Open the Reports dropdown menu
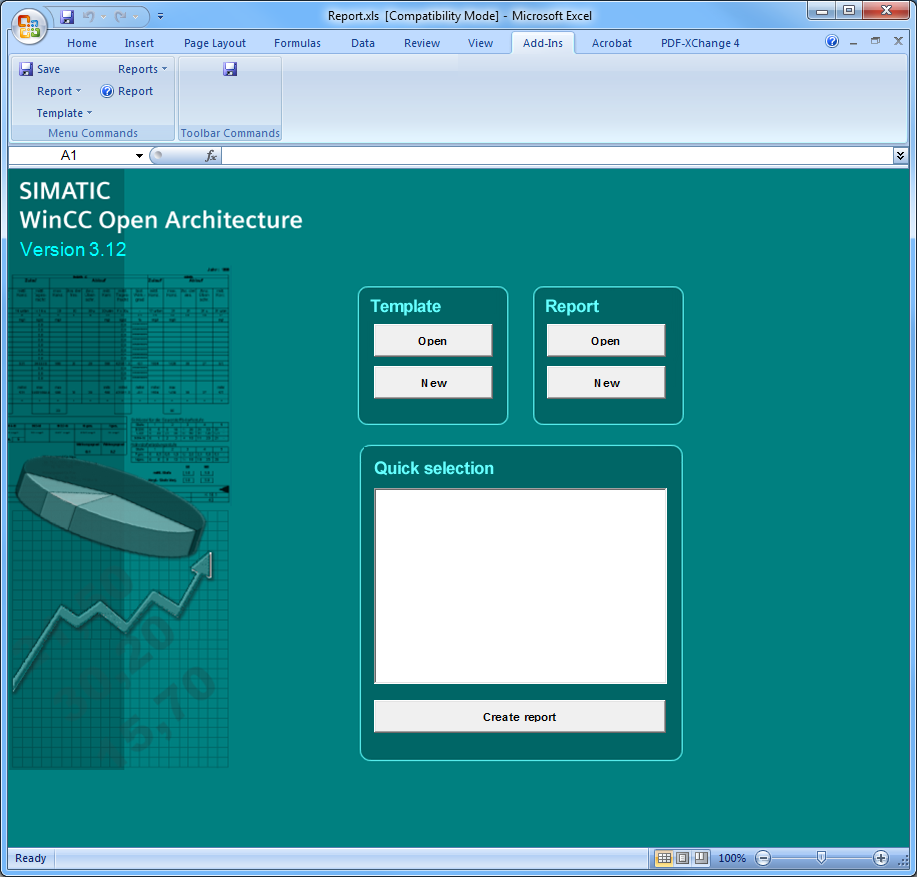 pos(142,69)
